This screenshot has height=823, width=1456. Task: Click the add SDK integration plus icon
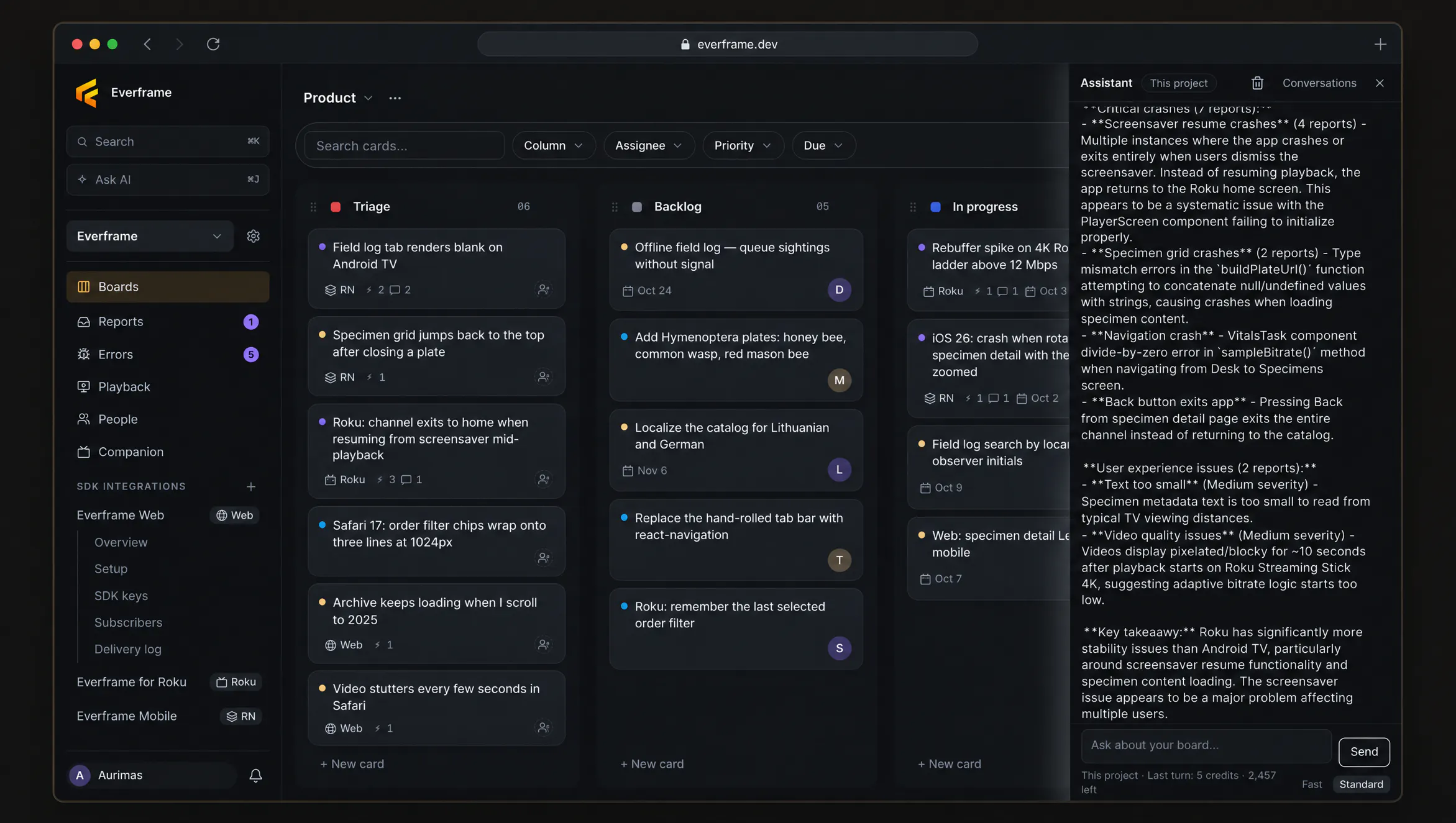pos(251,486)
